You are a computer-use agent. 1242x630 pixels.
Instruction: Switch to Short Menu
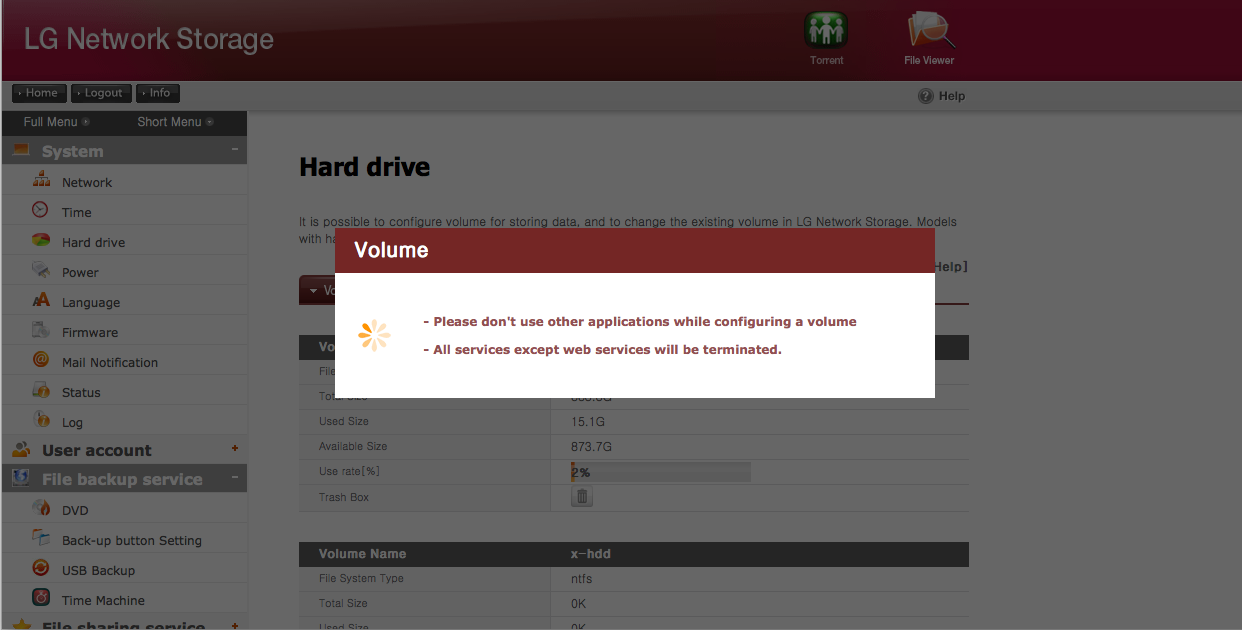[x=175, y=122]
